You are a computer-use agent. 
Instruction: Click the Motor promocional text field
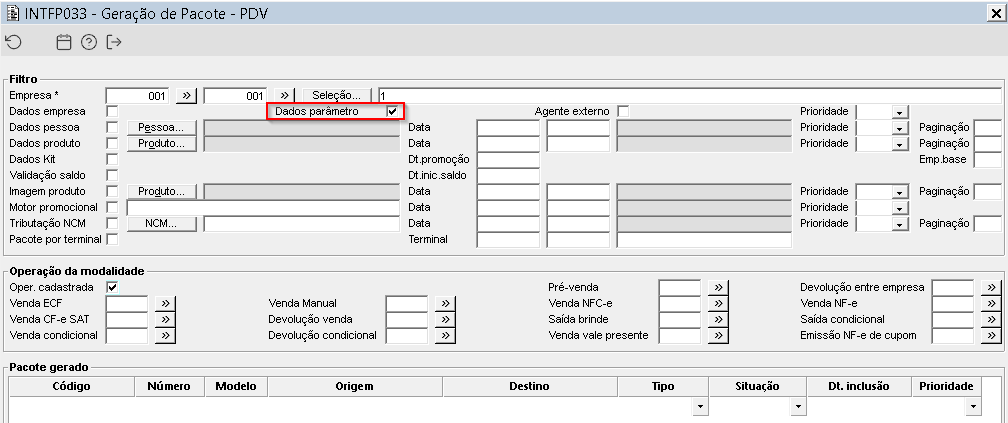[x=263, y=208]
